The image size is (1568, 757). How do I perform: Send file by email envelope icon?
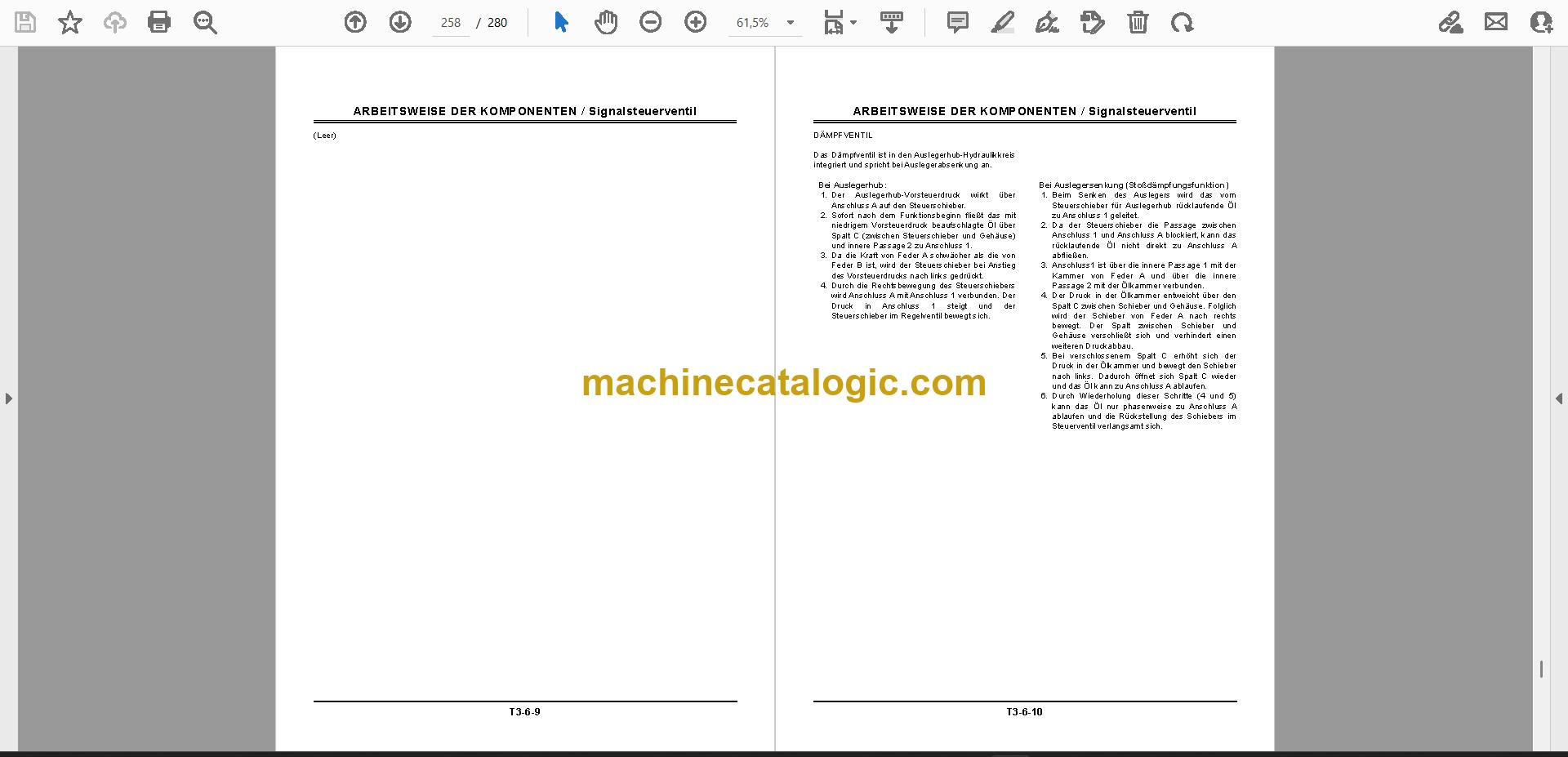(1496, 22)
